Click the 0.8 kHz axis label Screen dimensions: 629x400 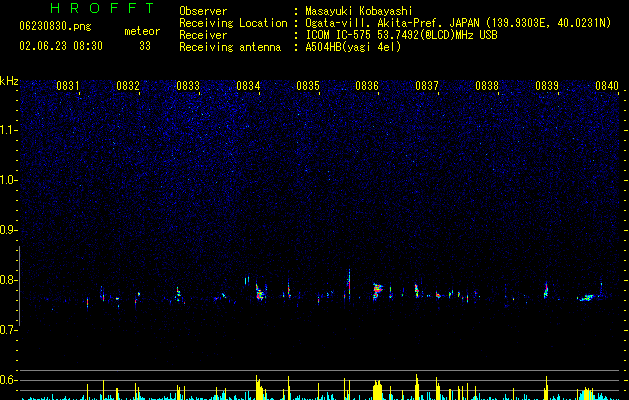(9, 280)
